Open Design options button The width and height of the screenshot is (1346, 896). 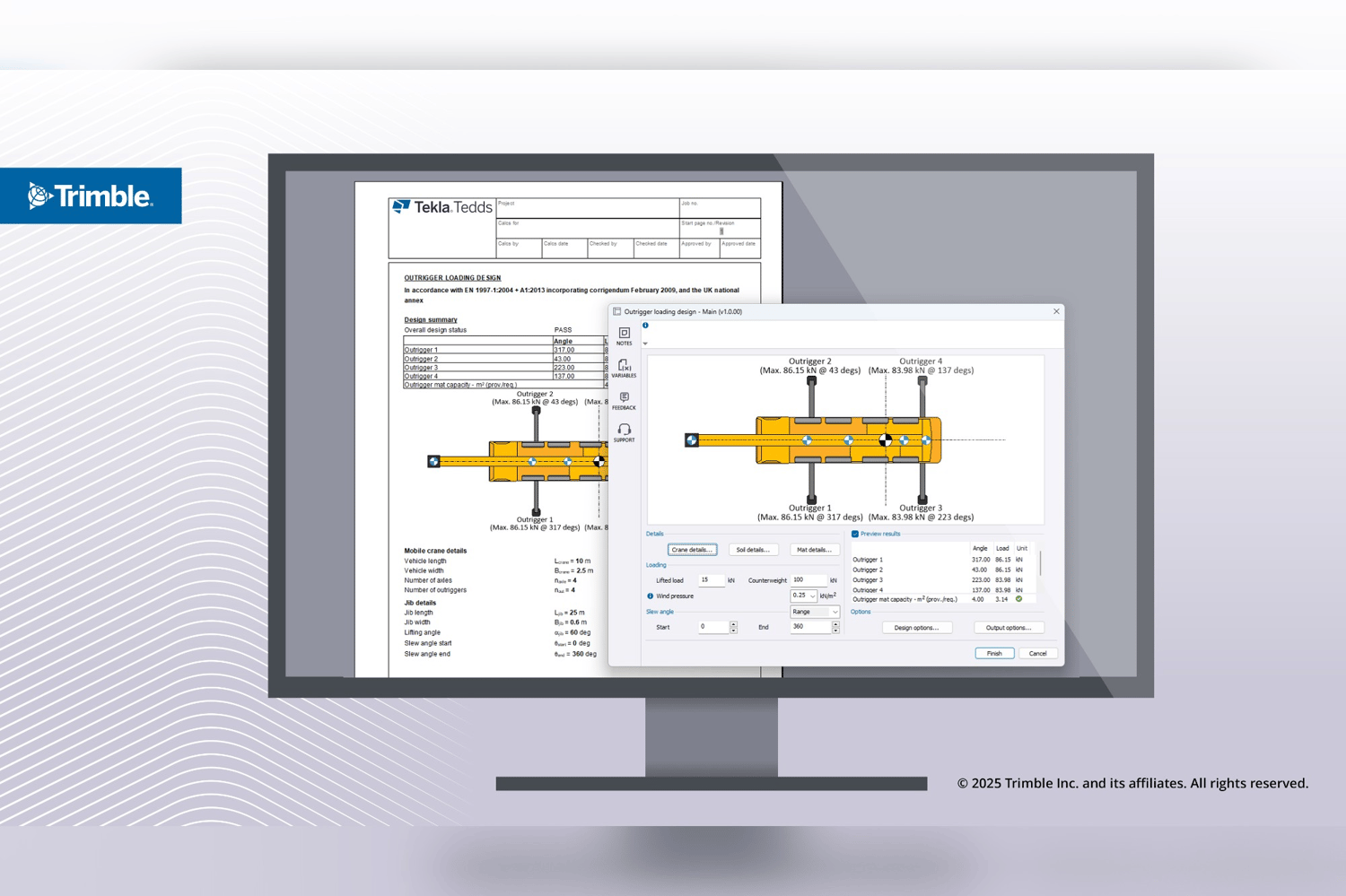916,628
